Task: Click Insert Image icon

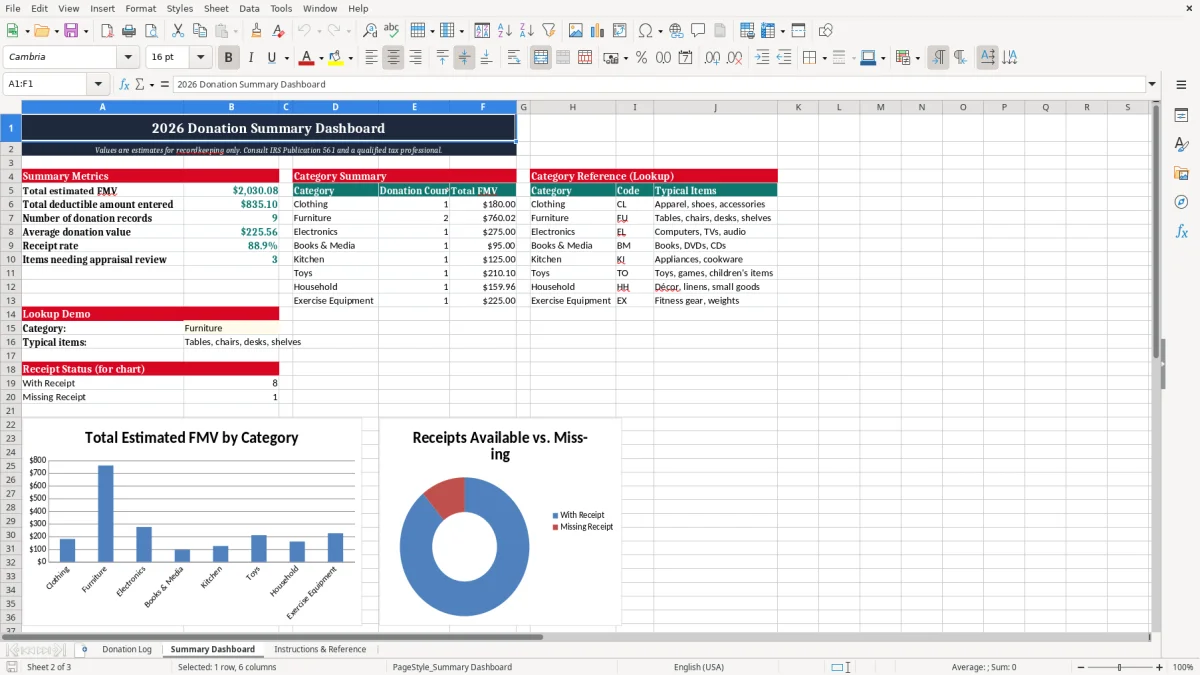Action: click(576, 31)
